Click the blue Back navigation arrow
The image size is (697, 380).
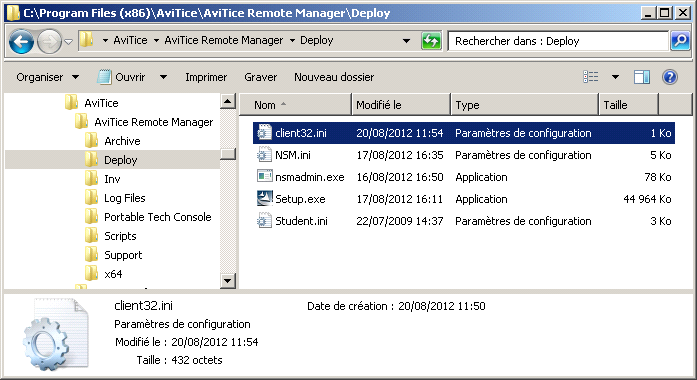[21, 42]
